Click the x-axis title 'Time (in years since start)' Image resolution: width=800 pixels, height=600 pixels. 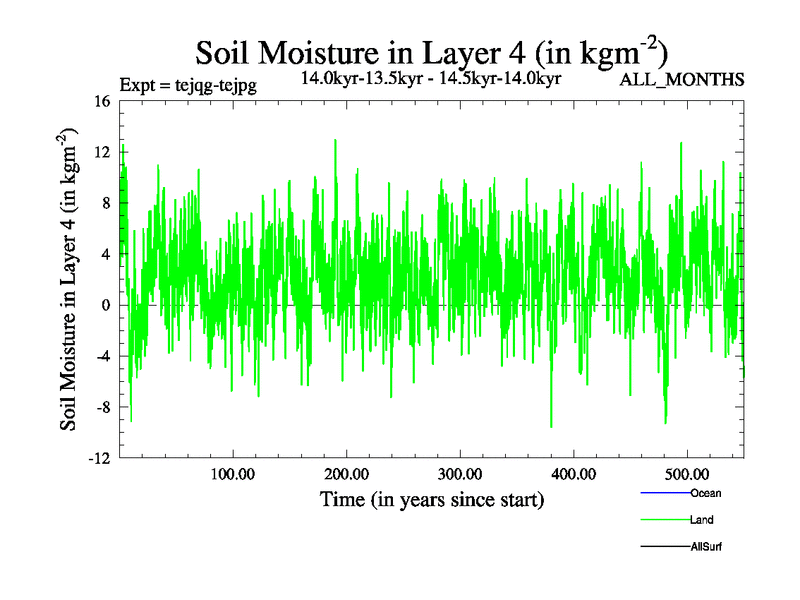click(432, 499)
